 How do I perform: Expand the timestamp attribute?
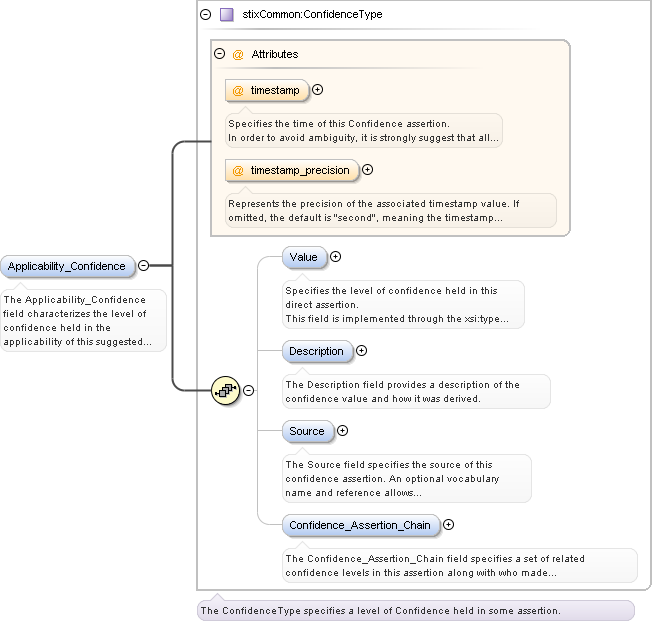click(x=317, y=90)
